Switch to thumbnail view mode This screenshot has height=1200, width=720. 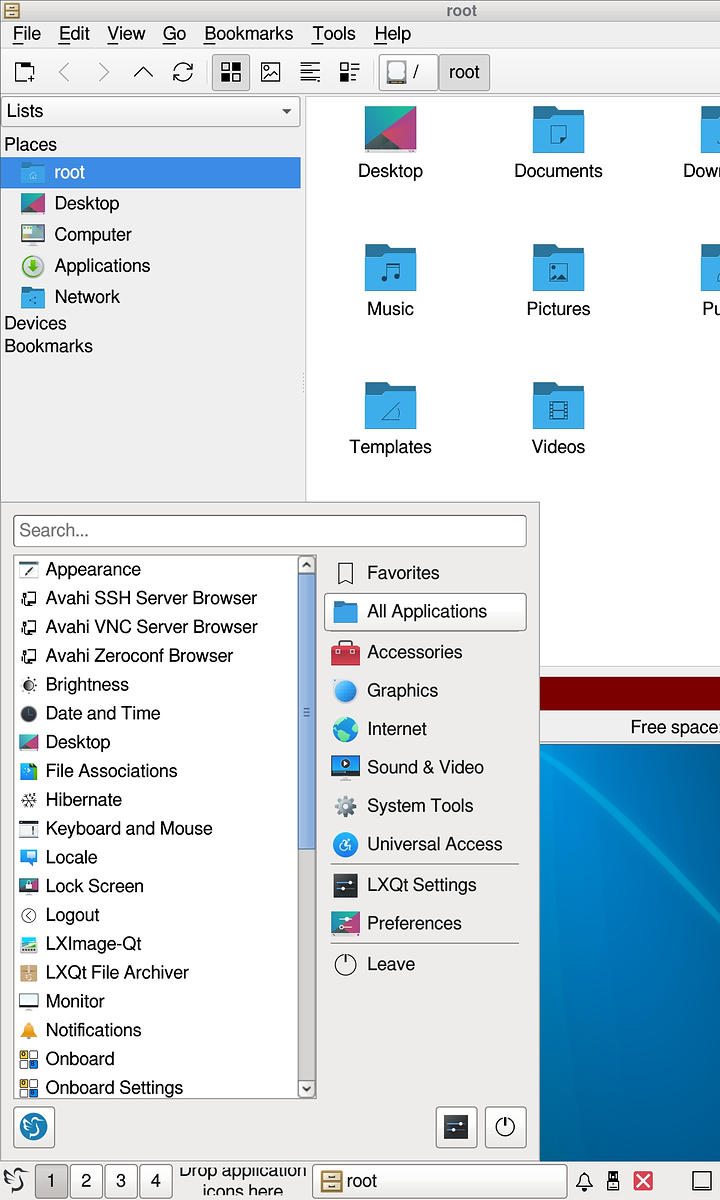tap(270, 72)
